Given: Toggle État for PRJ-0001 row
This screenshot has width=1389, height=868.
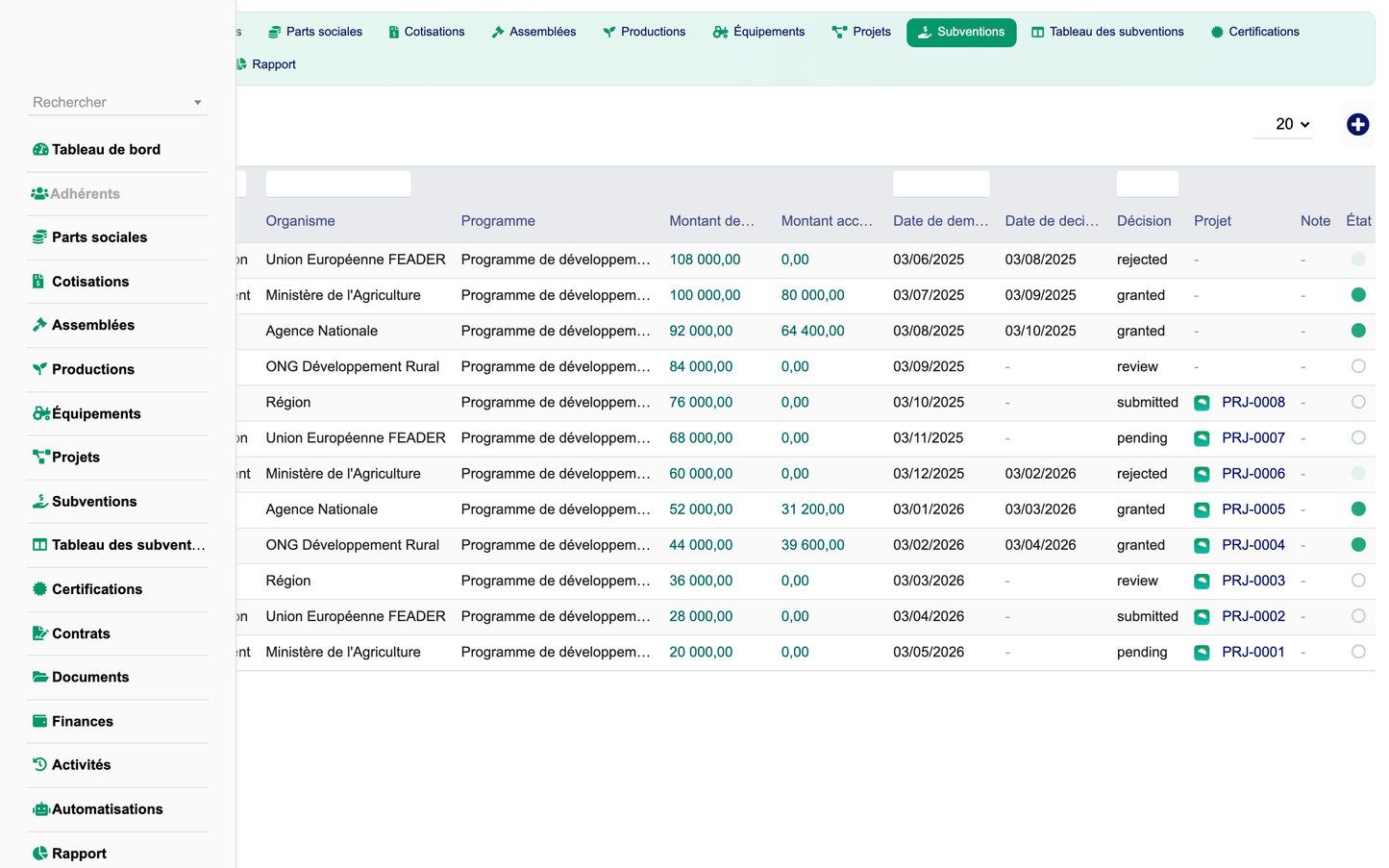Looking at the screenshot, I should pyautogui.click(x=1358, y=652).
